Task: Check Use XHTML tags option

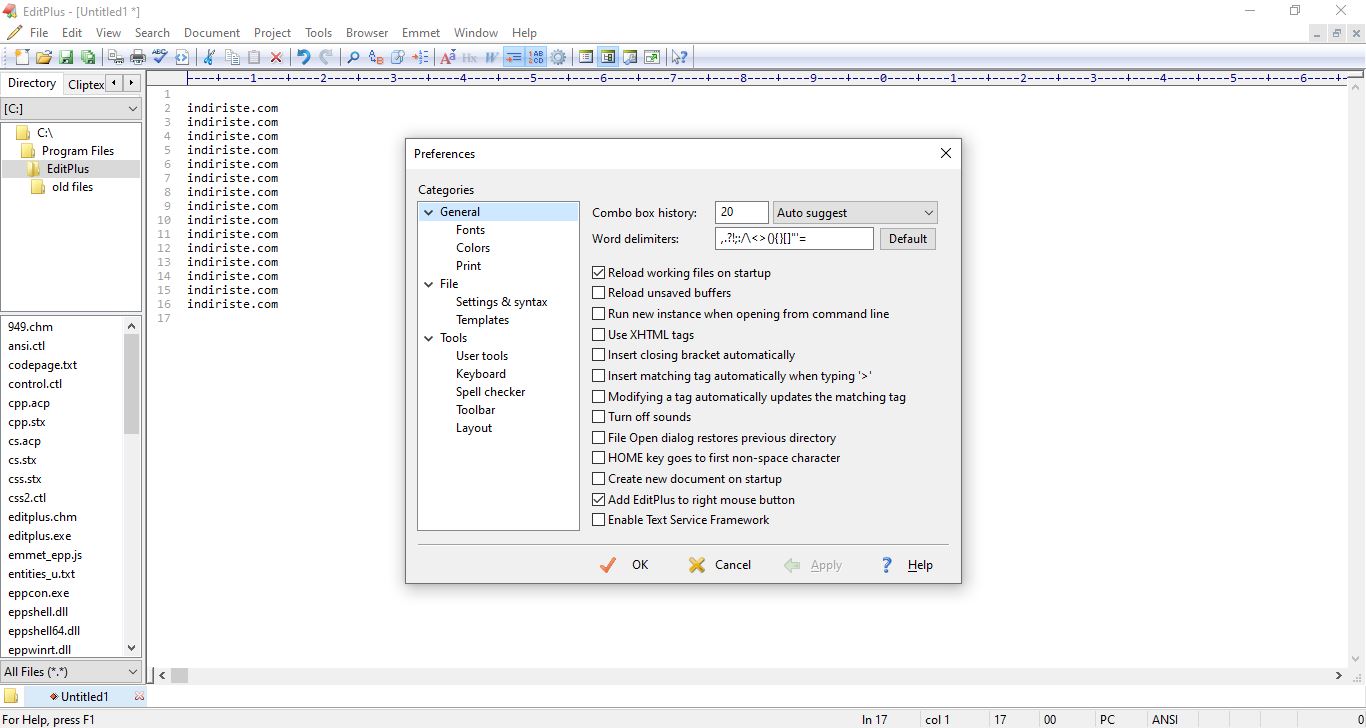Action: click(x=599, y=334)
